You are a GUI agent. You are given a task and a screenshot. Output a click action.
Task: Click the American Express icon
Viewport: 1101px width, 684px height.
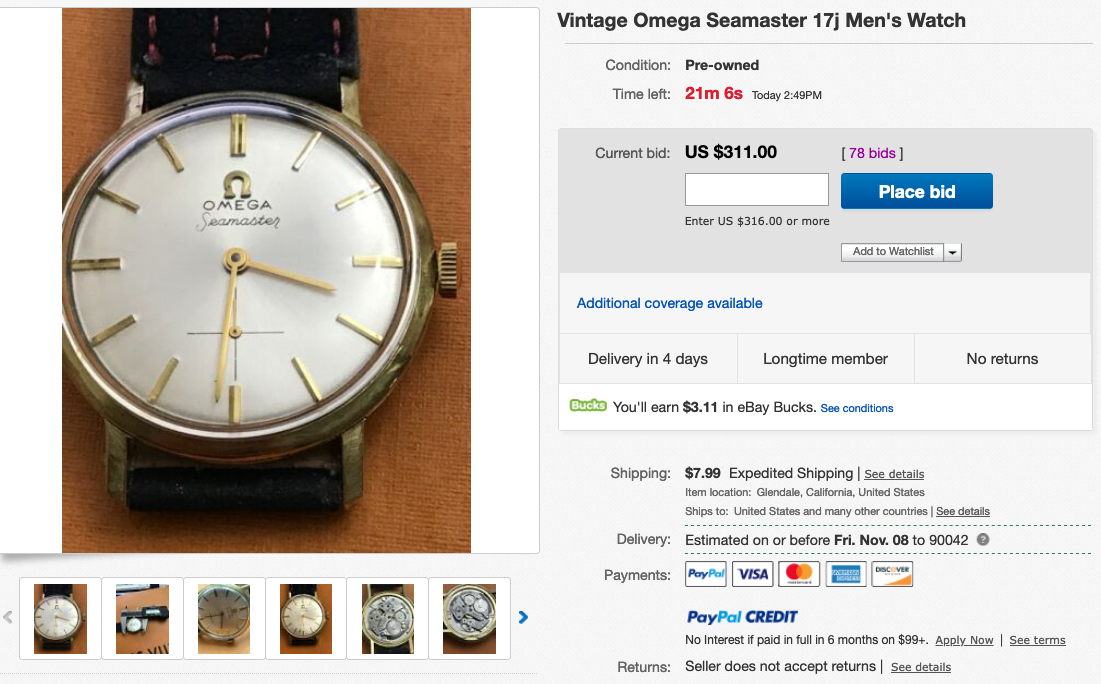click(845, 574)
